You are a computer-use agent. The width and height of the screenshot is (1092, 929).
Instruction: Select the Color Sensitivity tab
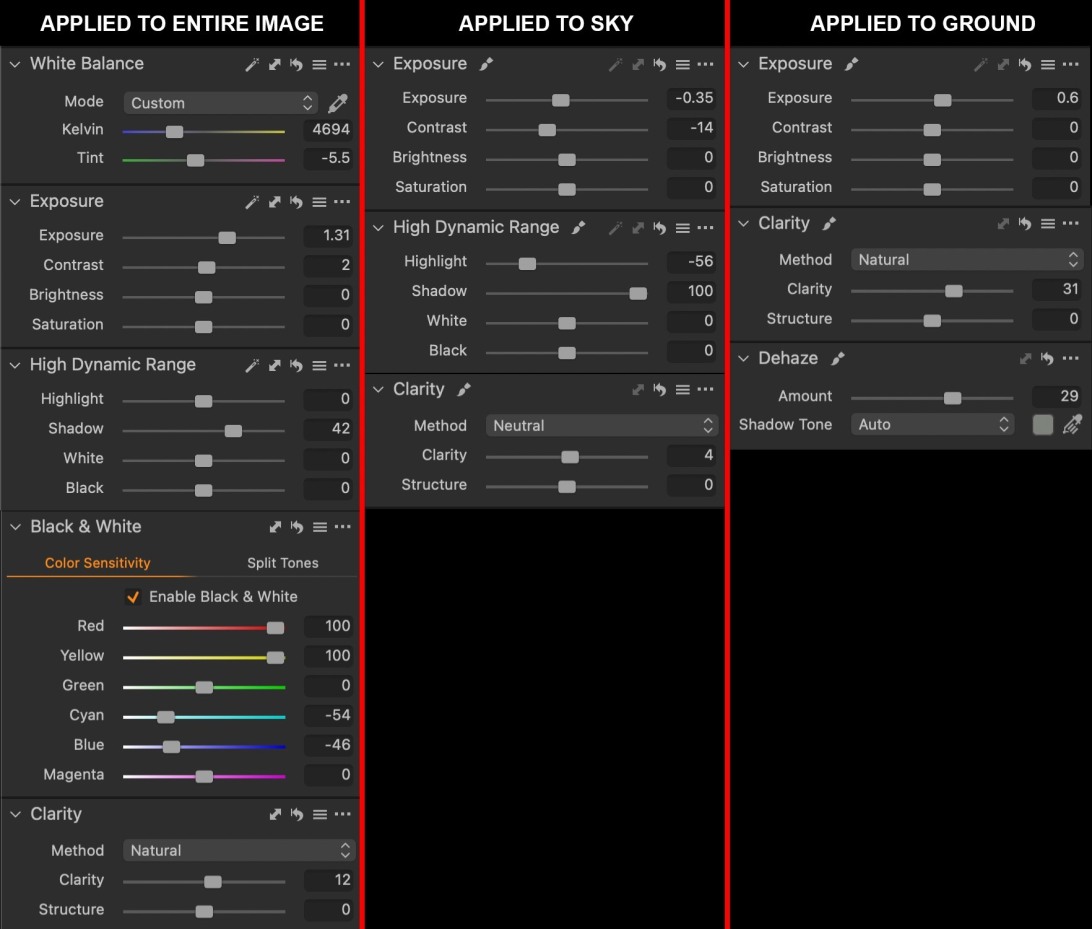coord(97,563)
